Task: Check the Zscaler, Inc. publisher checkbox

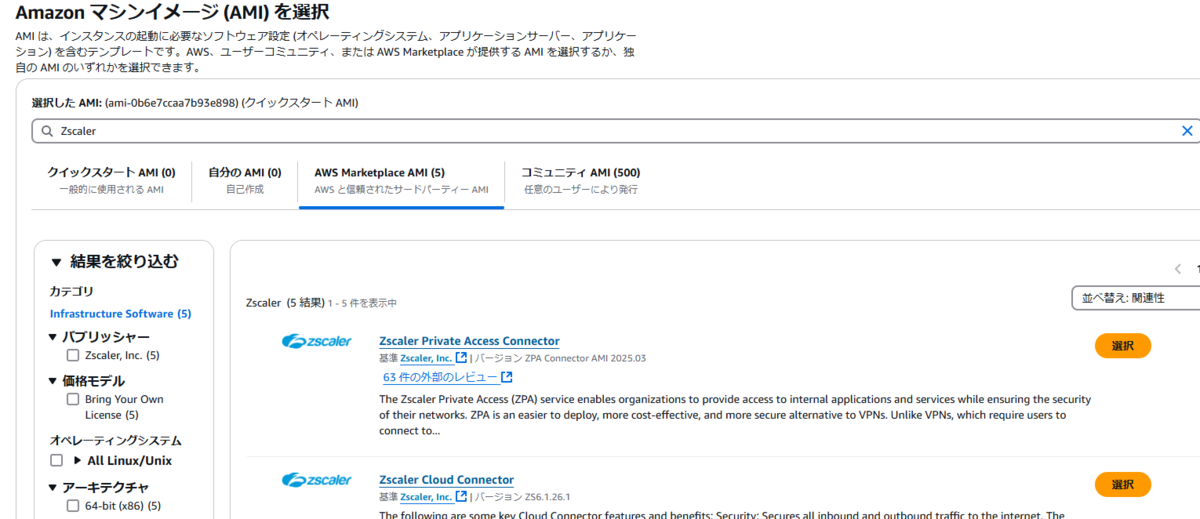Action: 72,355
